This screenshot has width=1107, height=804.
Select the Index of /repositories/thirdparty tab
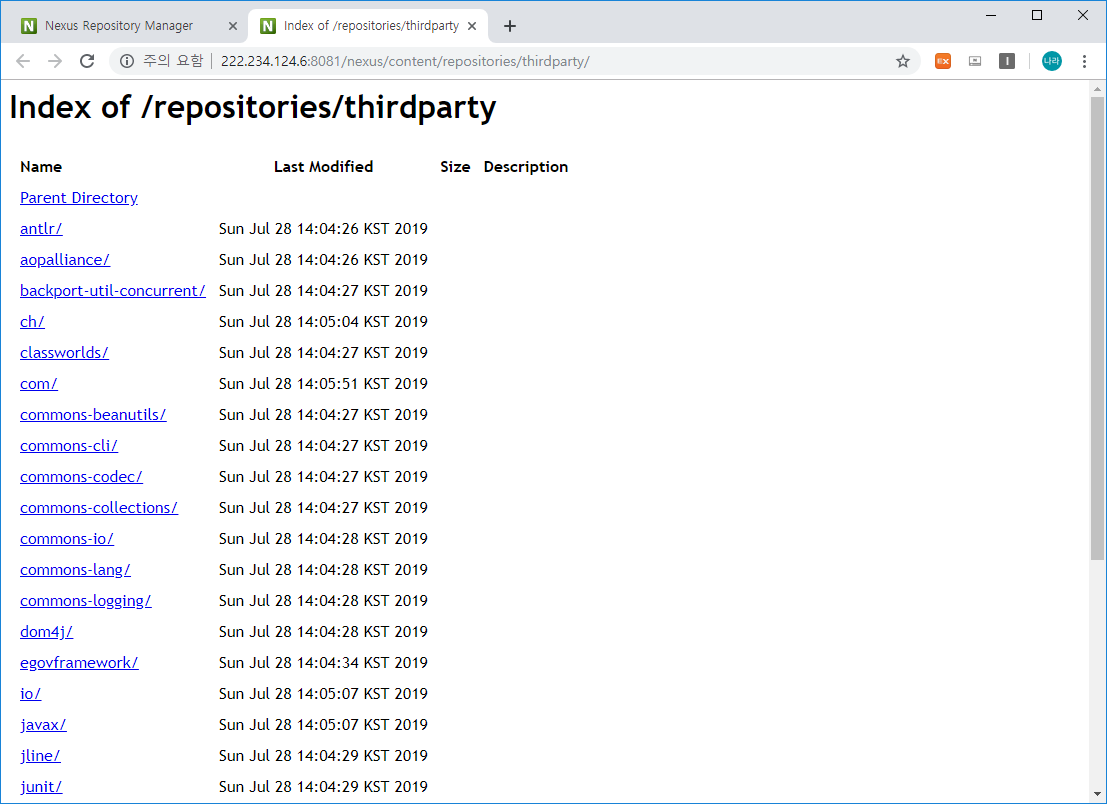tap(367, 26)
